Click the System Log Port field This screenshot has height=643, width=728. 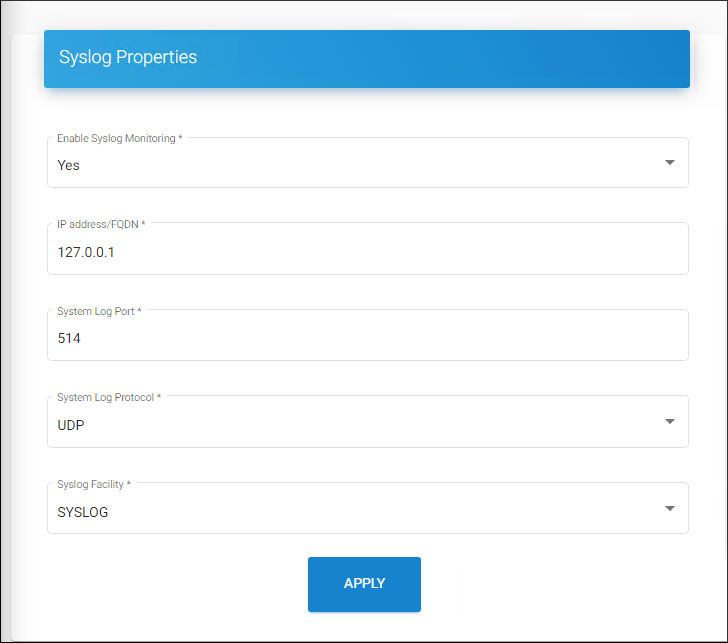pyautogui.click(x=367, y=338)
